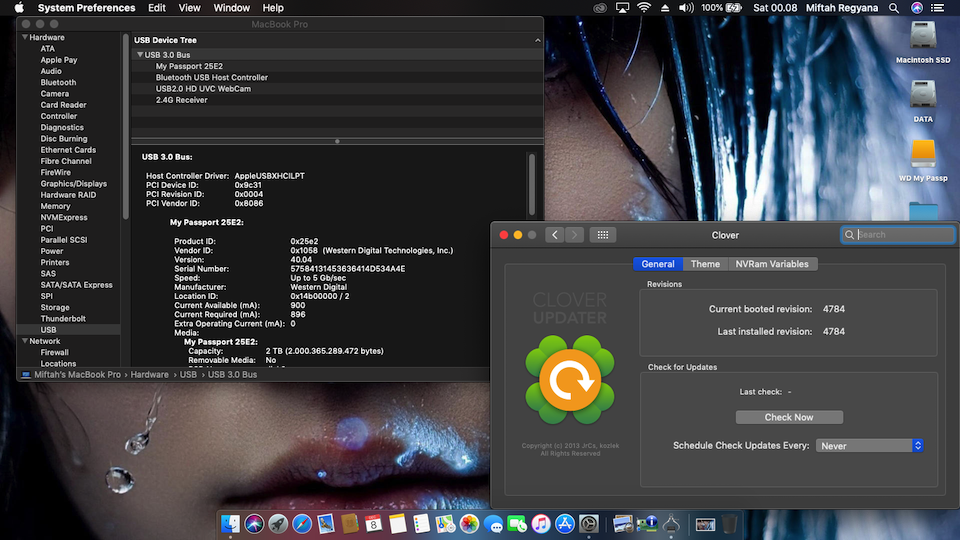The width and height of the screenshot is (960, 540).
Task: Collapse the Hardware section in sidebar
Action: pos(23,37)
